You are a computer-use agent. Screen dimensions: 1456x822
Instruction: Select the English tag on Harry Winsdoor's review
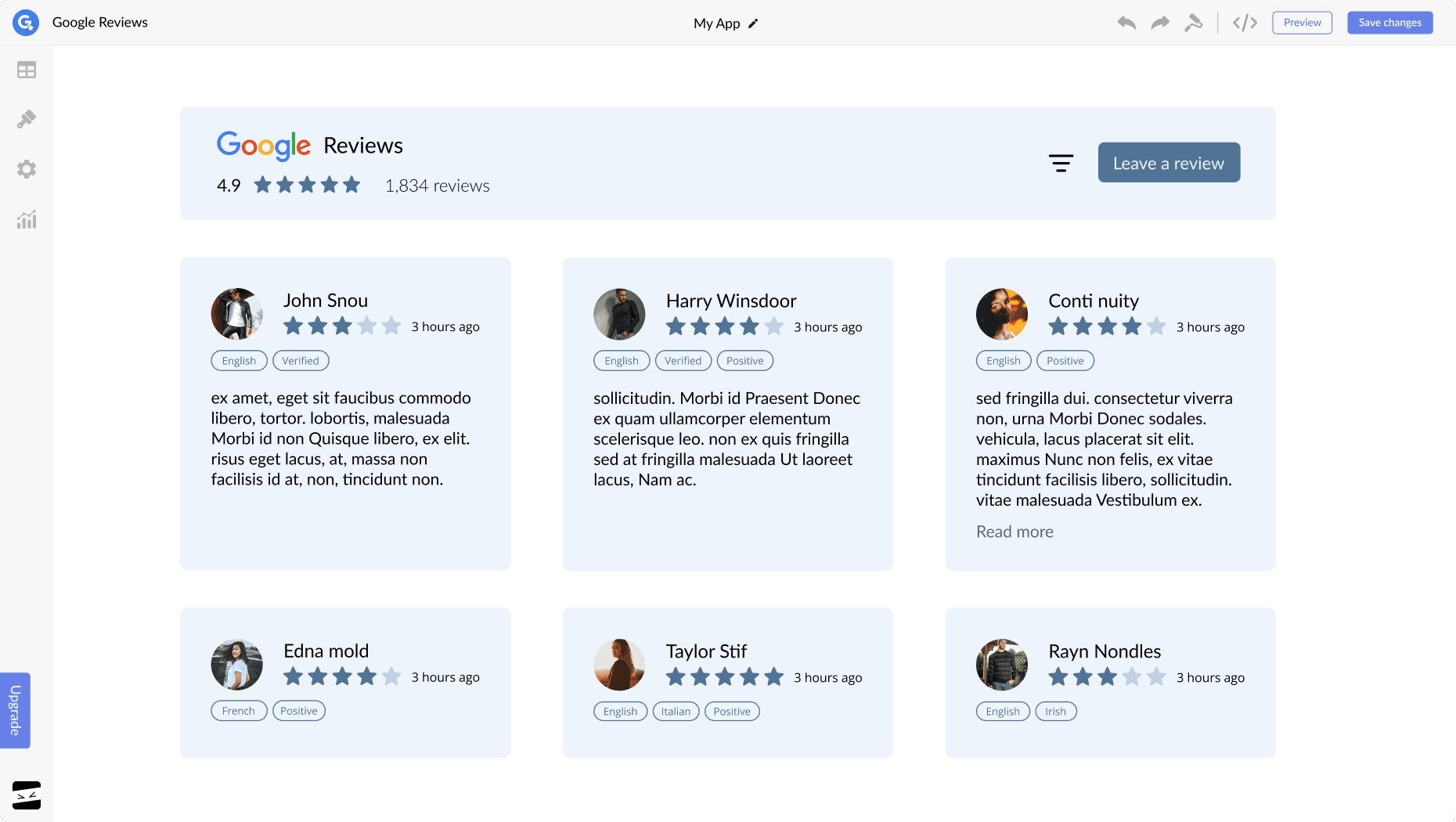[x=622, y=361]
